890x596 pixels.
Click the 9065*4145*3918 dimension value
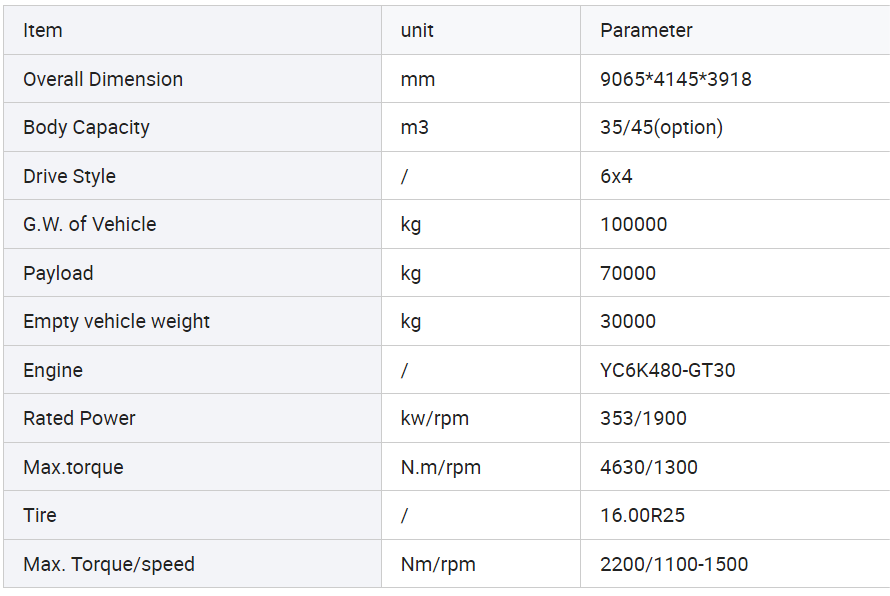[x=675, y=79]
